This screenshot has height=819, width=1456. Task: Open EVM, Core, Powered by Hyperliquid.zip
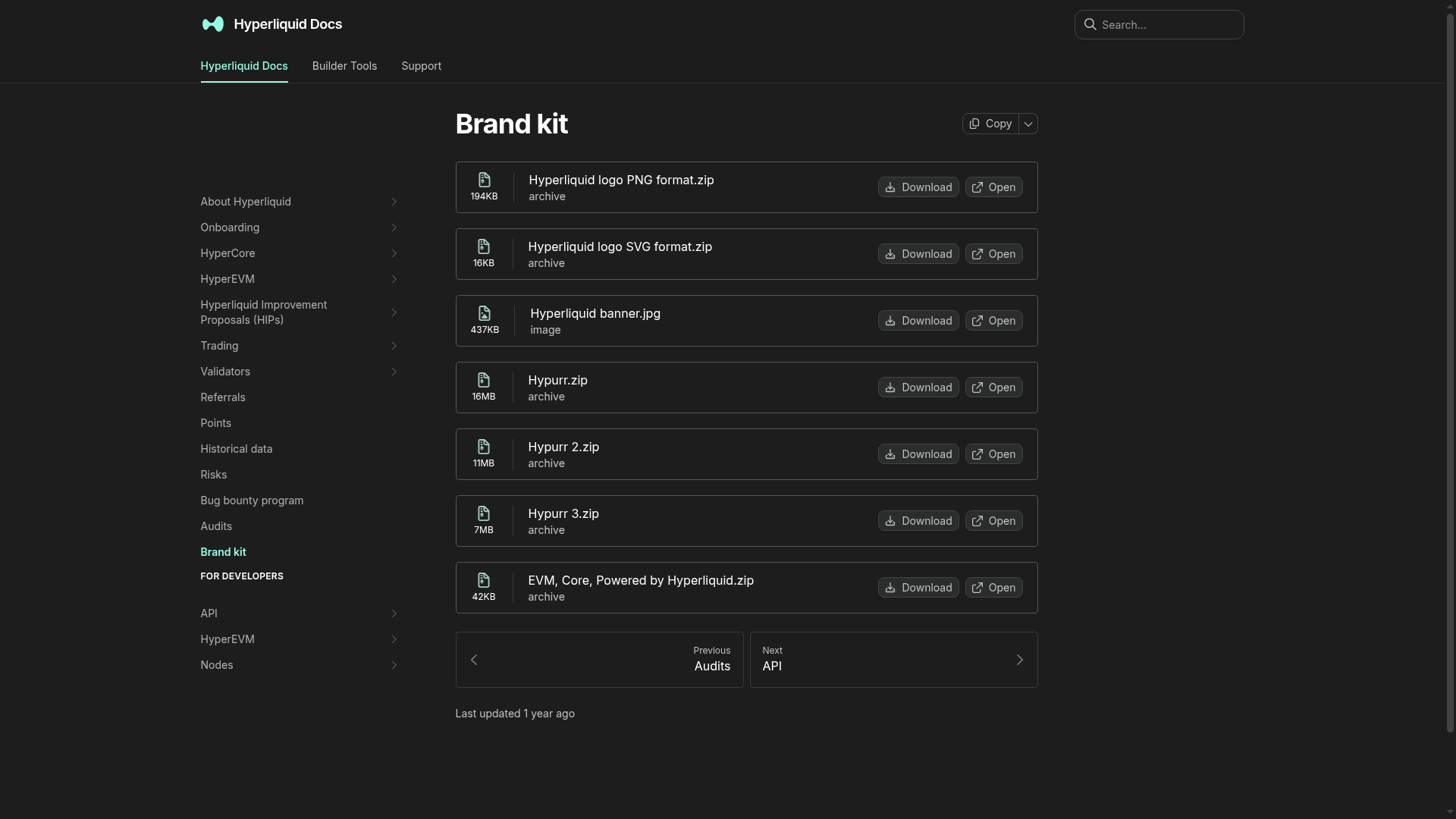coord(993,588)
